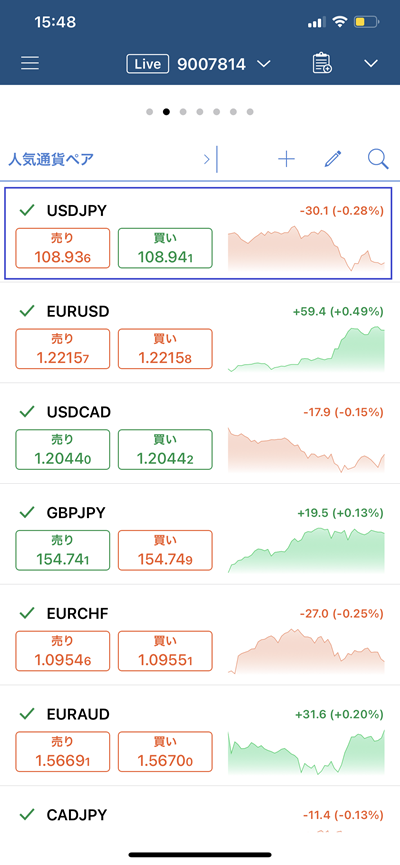Image resolution: width=400 pixels, height=865 pixels.
Task: Toggle the checkmark beside EURUSD
Action: 27,311
